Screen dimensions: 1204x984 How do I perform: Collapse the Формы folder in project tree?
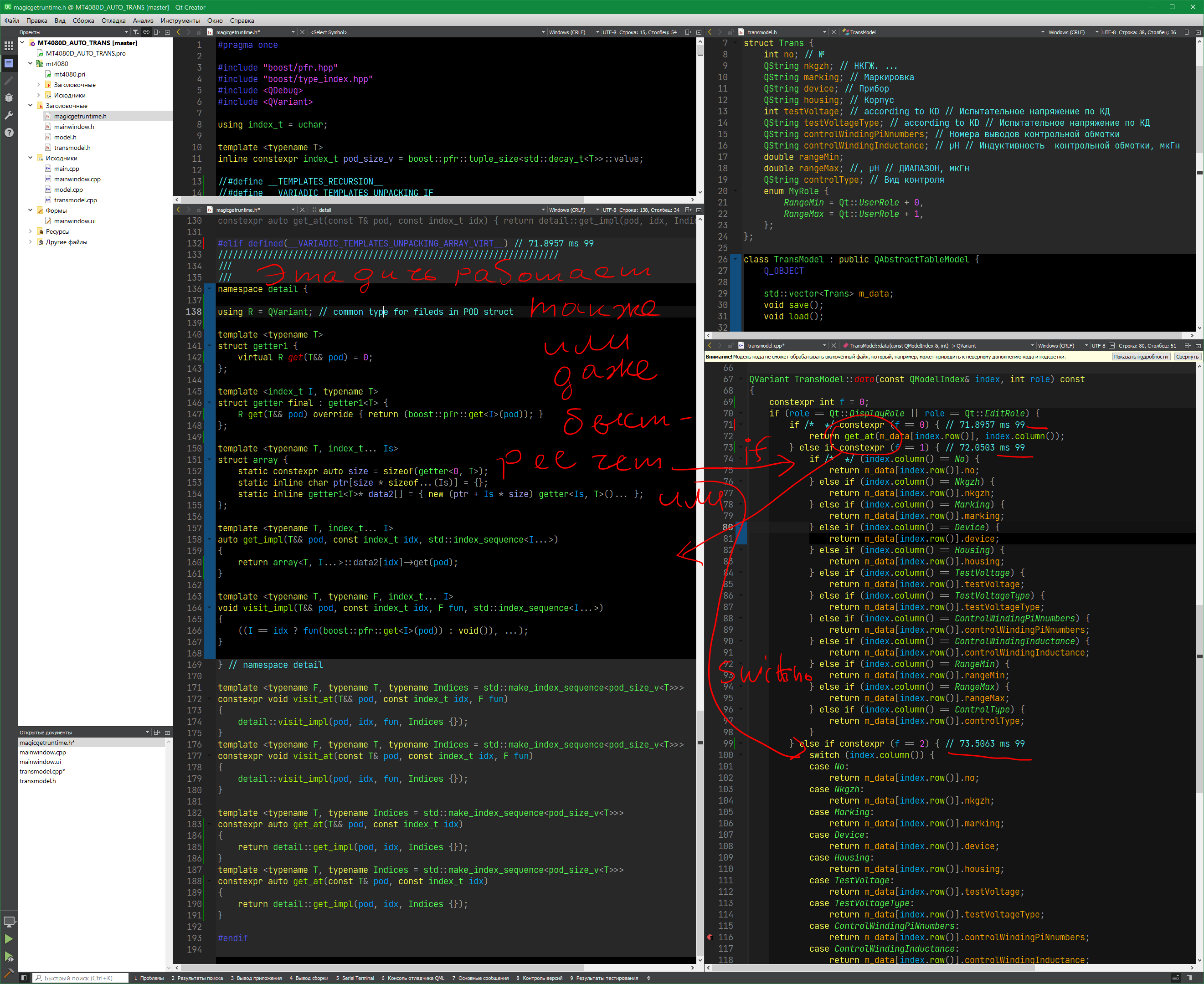pyautogui.click(x=31, y=210)
